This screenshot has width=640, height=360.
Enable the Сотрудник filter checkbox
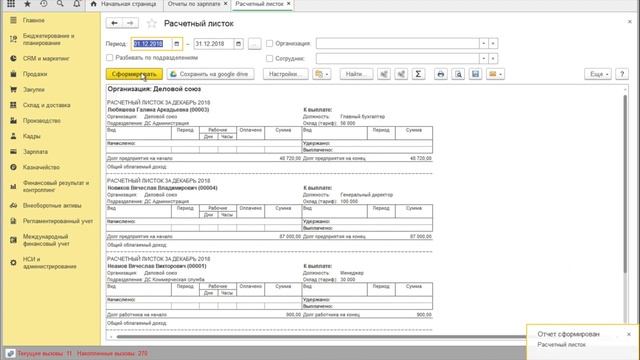[269, 58]
